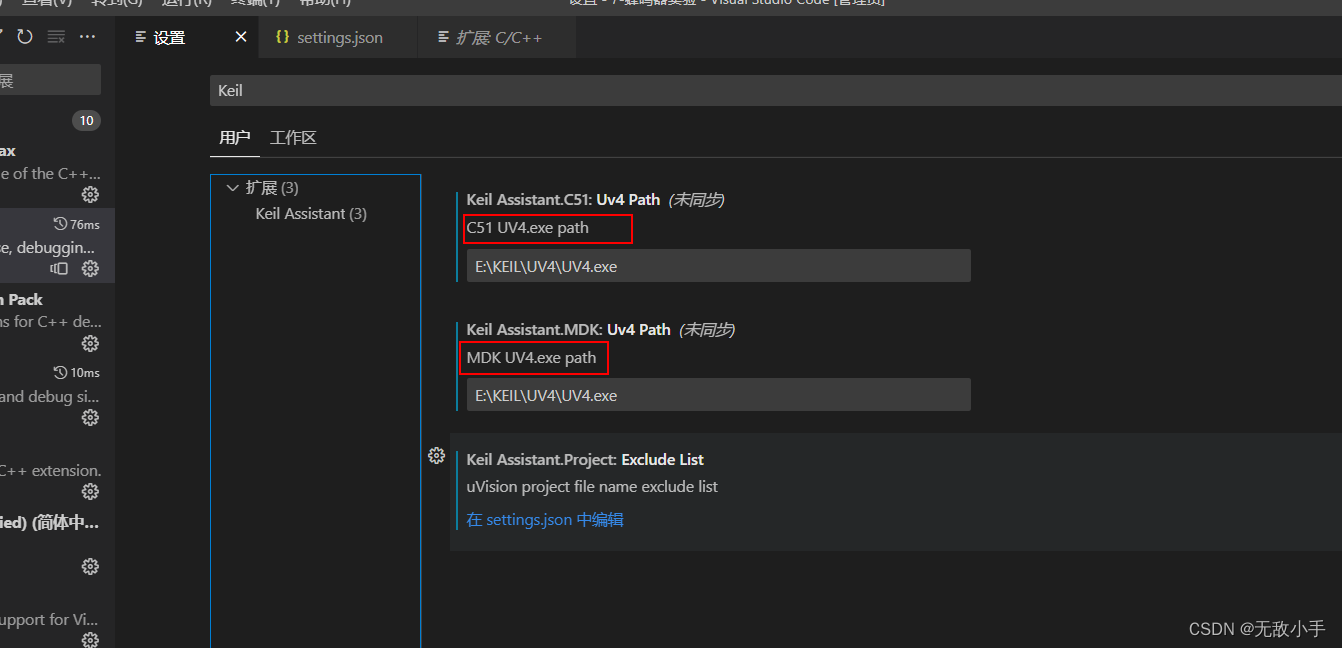1342x648 pixels.
Task: Click the "MDK UV4.exe path" description text
Action: click(531, 357)
